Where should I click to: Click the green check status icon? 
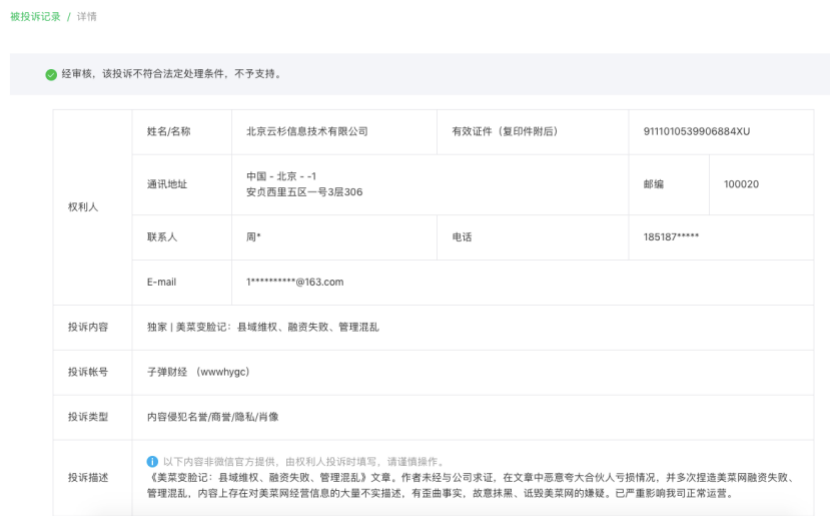pyautogui.click(x=50, y=75)
